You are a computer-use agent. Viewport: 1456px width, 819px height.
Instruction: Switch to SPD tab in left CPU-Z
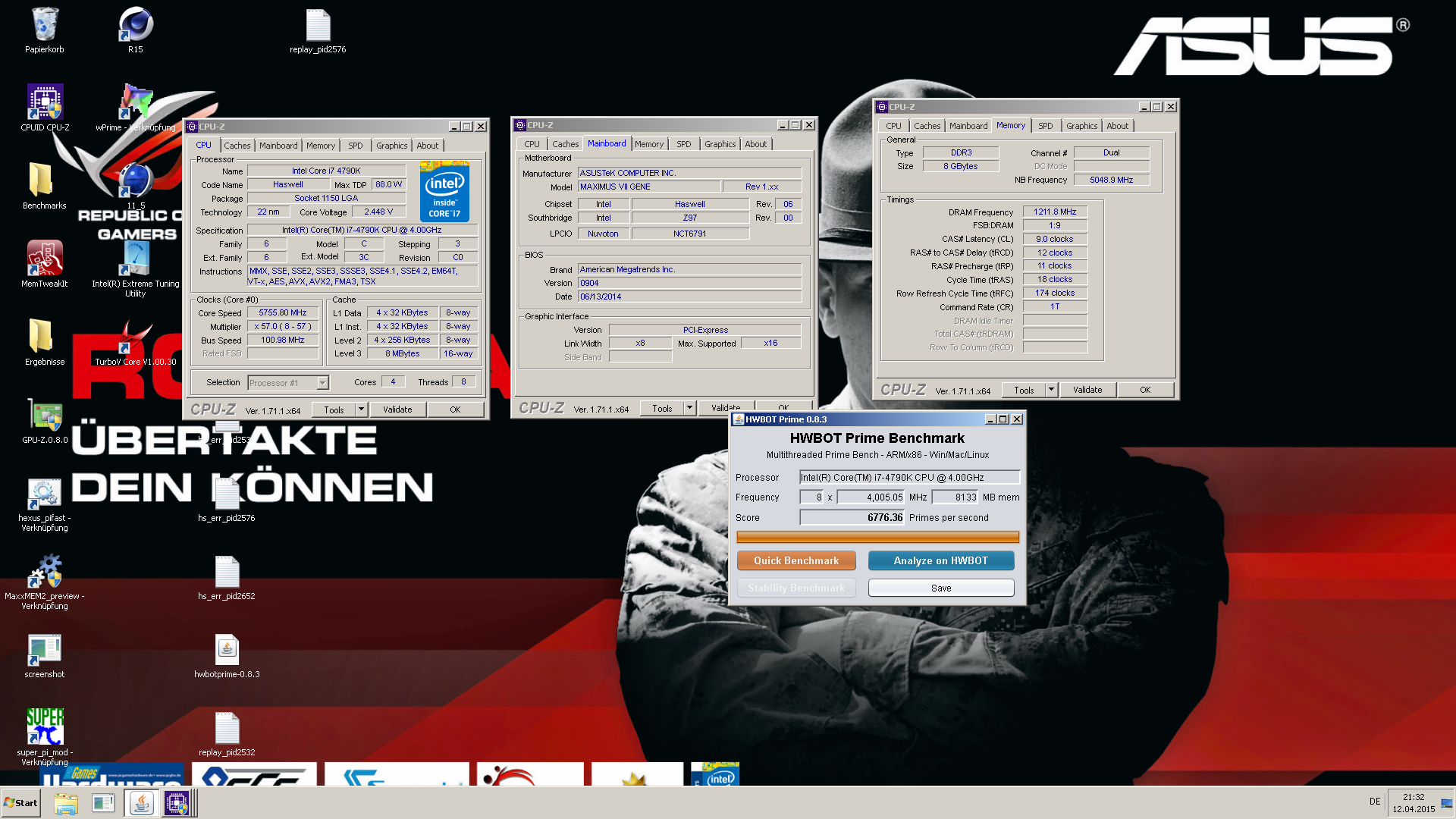[x=356, y=146]
